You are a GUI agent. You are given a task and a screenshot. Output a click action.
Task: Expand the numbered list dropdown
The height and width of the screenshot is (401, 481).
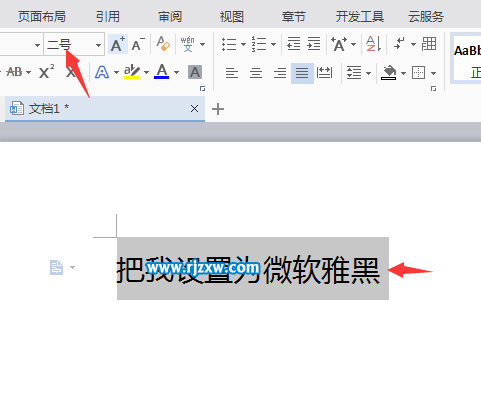click(x=273, y=44)
